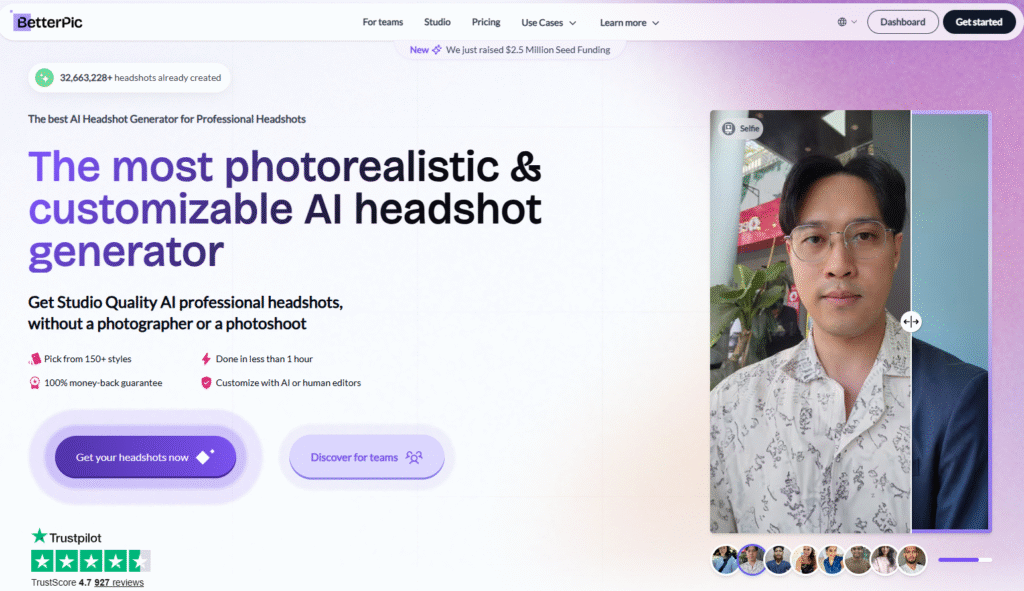The image size is (1024, 591).
Task: Click the green plus icon on the headshots counter badge
Action: (x=42, y=77)
